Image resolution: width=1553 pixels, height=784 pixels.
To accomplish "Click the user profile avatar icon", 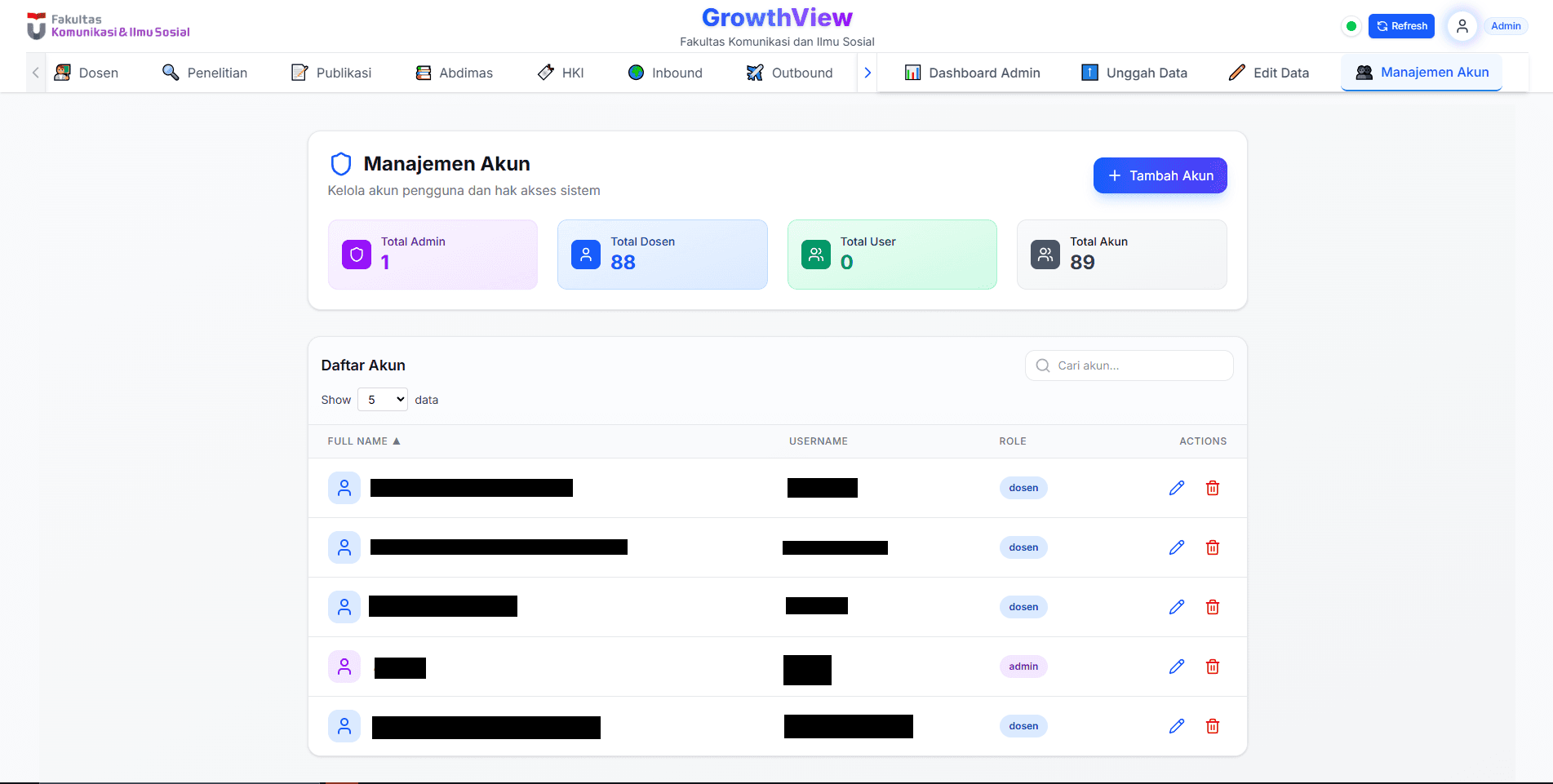I will point(1462,26).
